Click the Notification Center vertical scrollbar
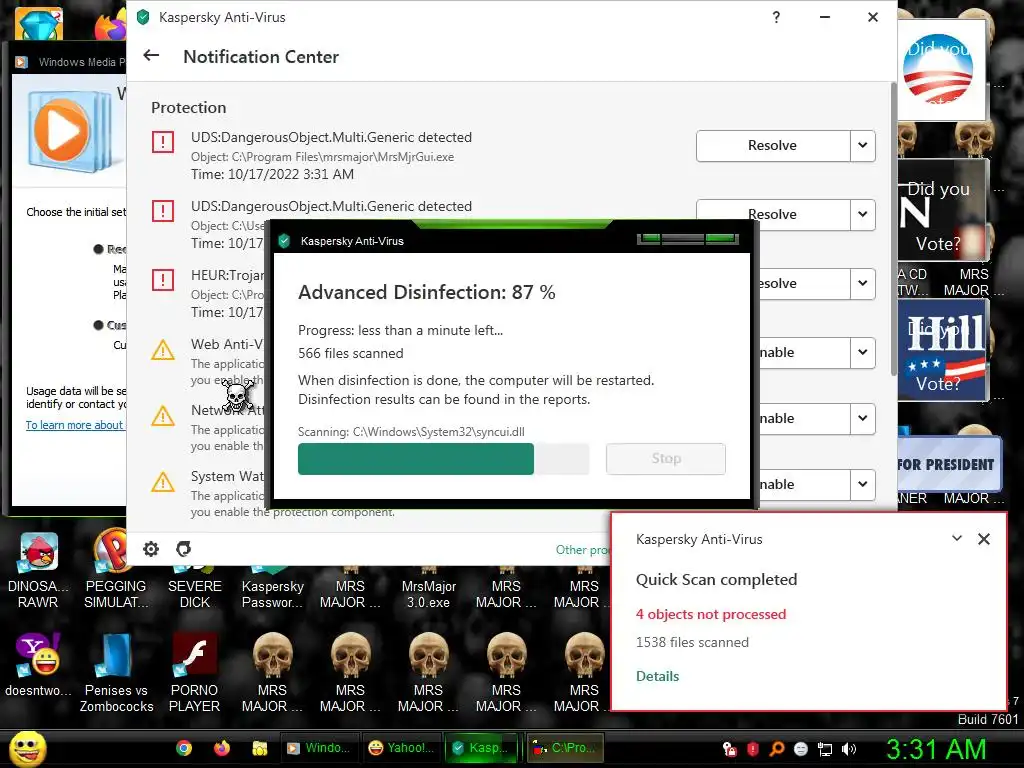The height and width of the screenshot is (768, 1024). 893,229
